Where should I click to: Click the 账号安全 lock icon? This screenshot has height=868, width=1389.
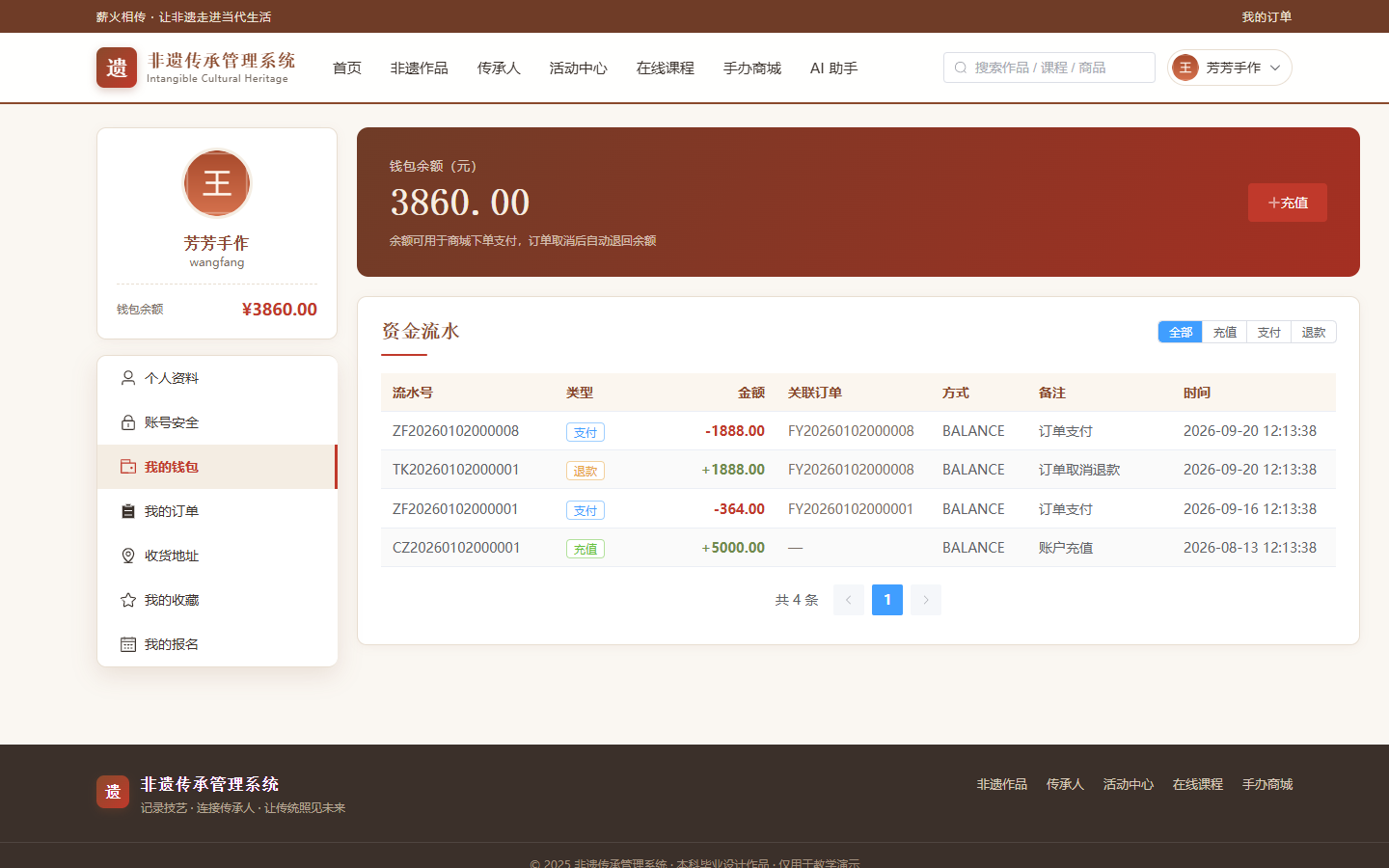tap(128, 422)
